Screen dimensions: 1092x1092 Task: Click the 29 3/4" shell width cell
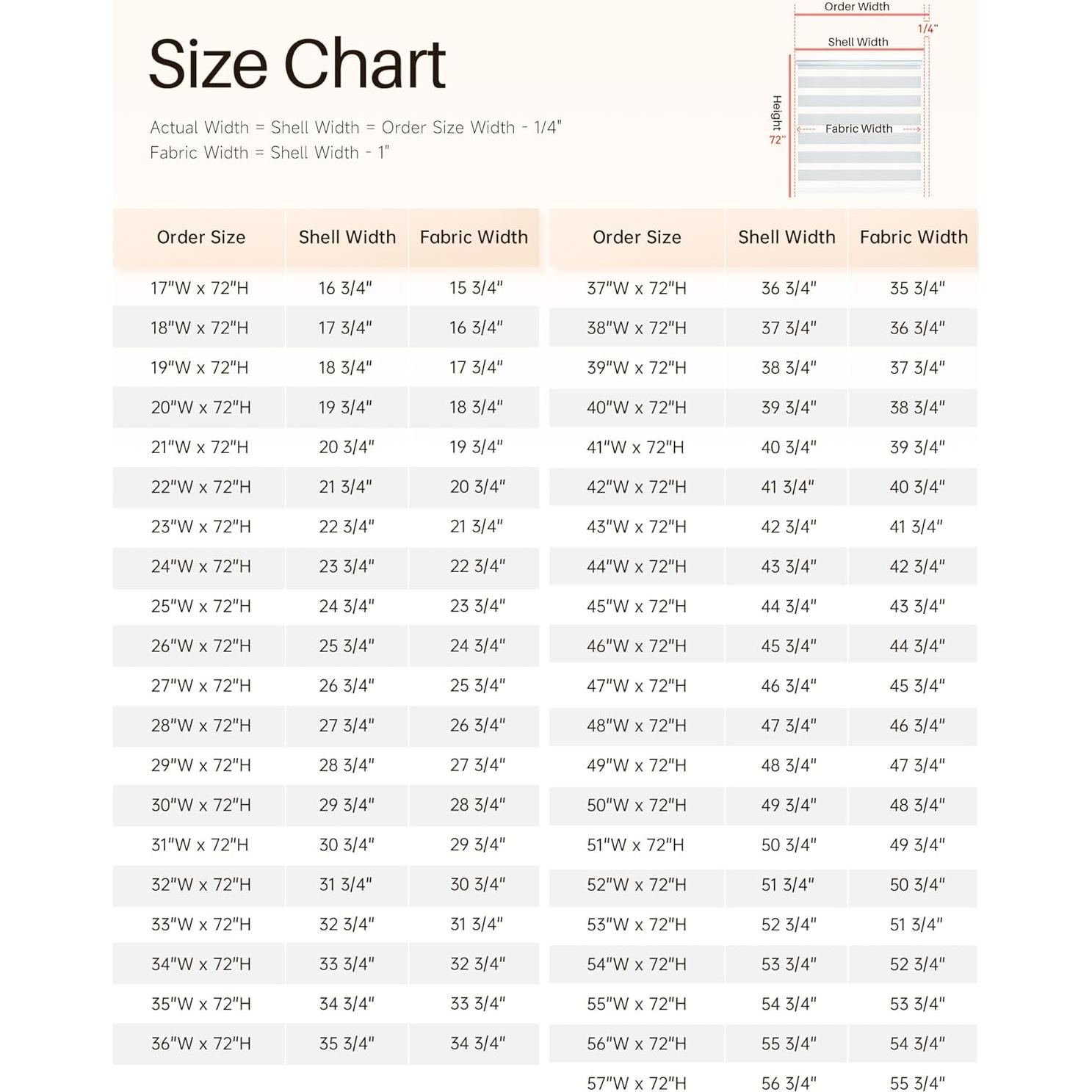coord(347,805)
